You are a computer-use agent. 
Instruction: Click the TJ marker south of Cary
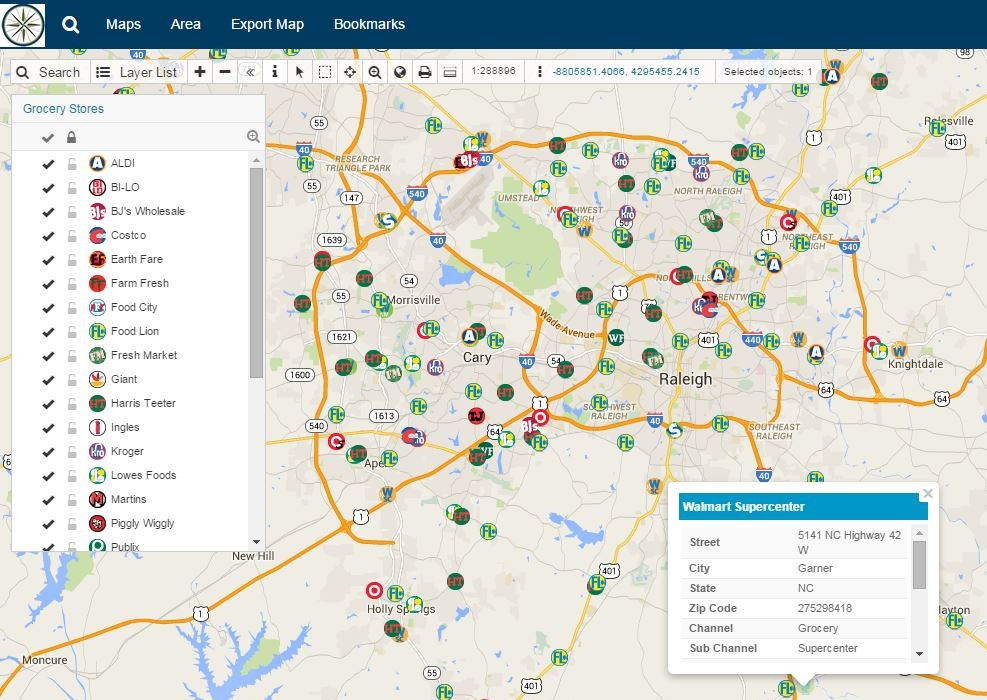coord(477,415)
